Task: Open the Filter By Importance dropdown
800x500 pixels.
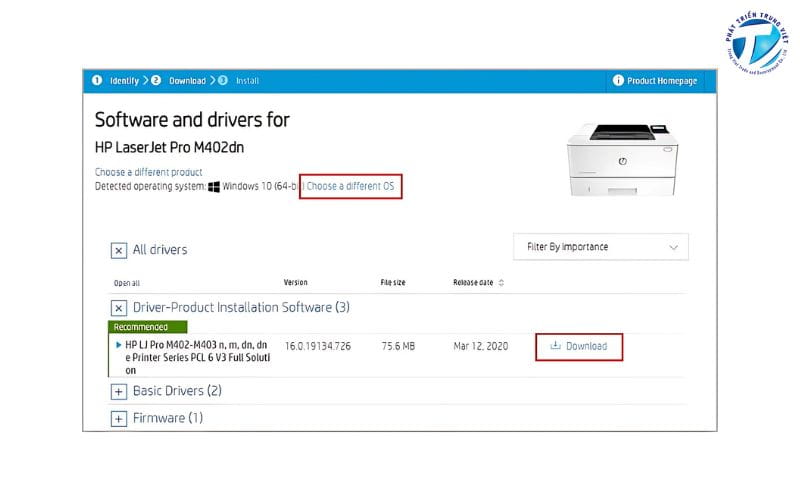Action: (x=600, y=247)
